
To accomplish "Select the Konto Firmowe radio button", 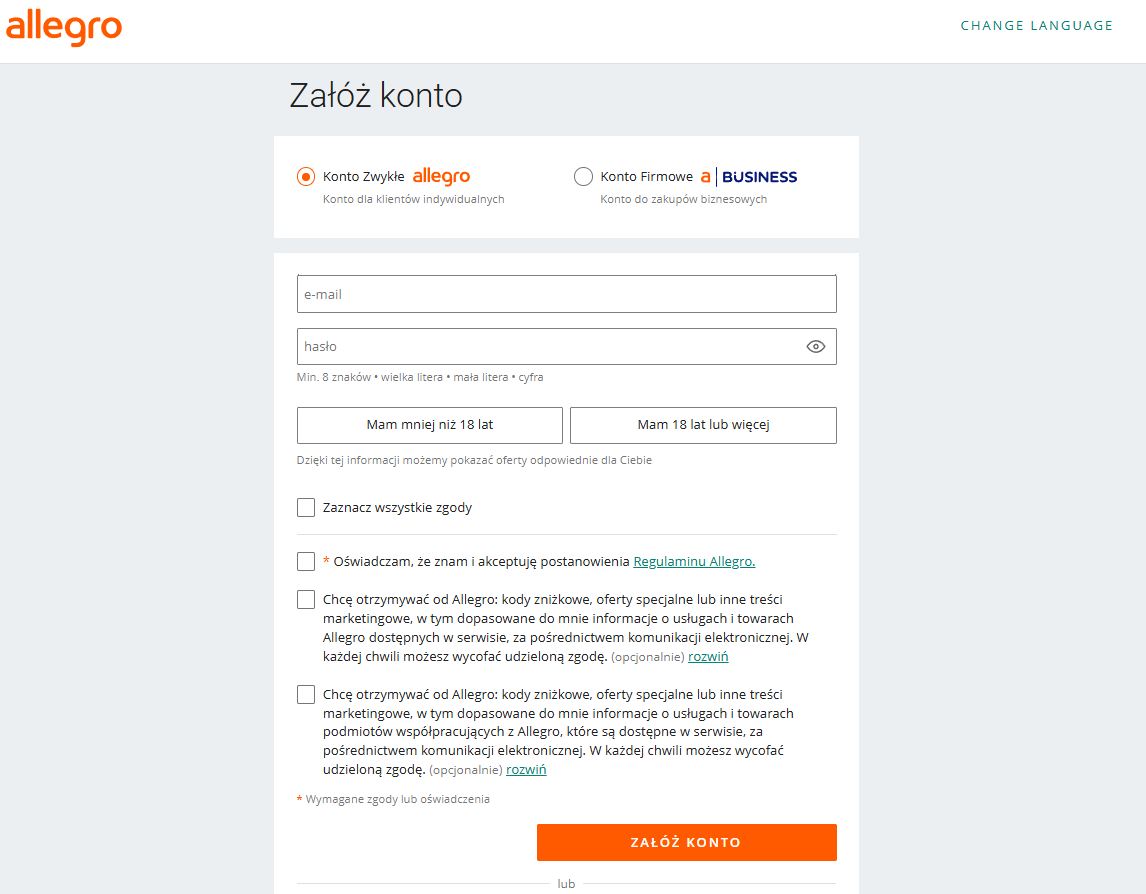I will (x=583, y=177).
